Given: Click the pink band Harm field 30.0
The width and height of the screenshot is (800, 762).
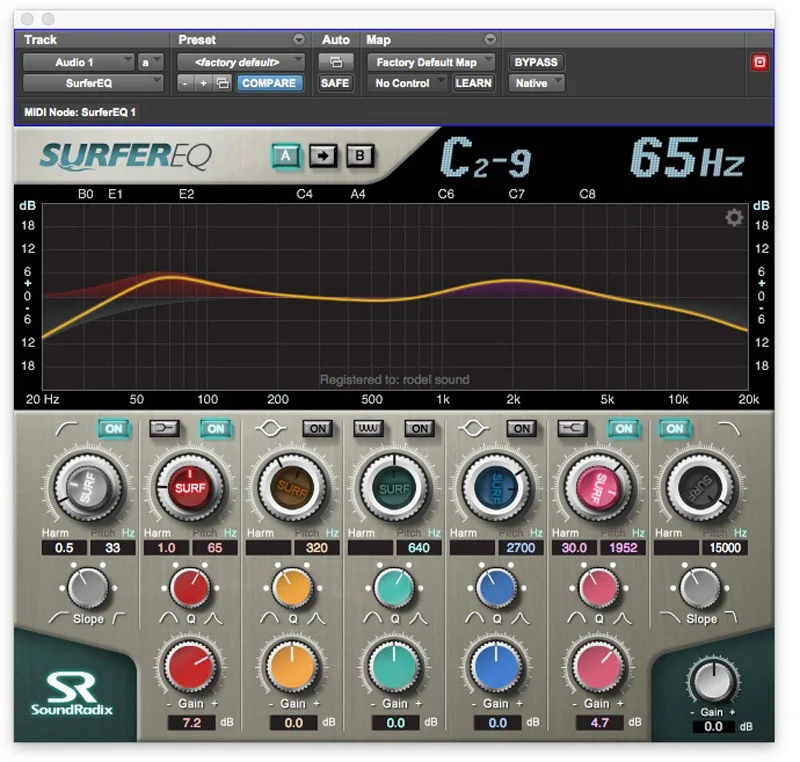Looking at the screenshot, I should pos(574,548).
